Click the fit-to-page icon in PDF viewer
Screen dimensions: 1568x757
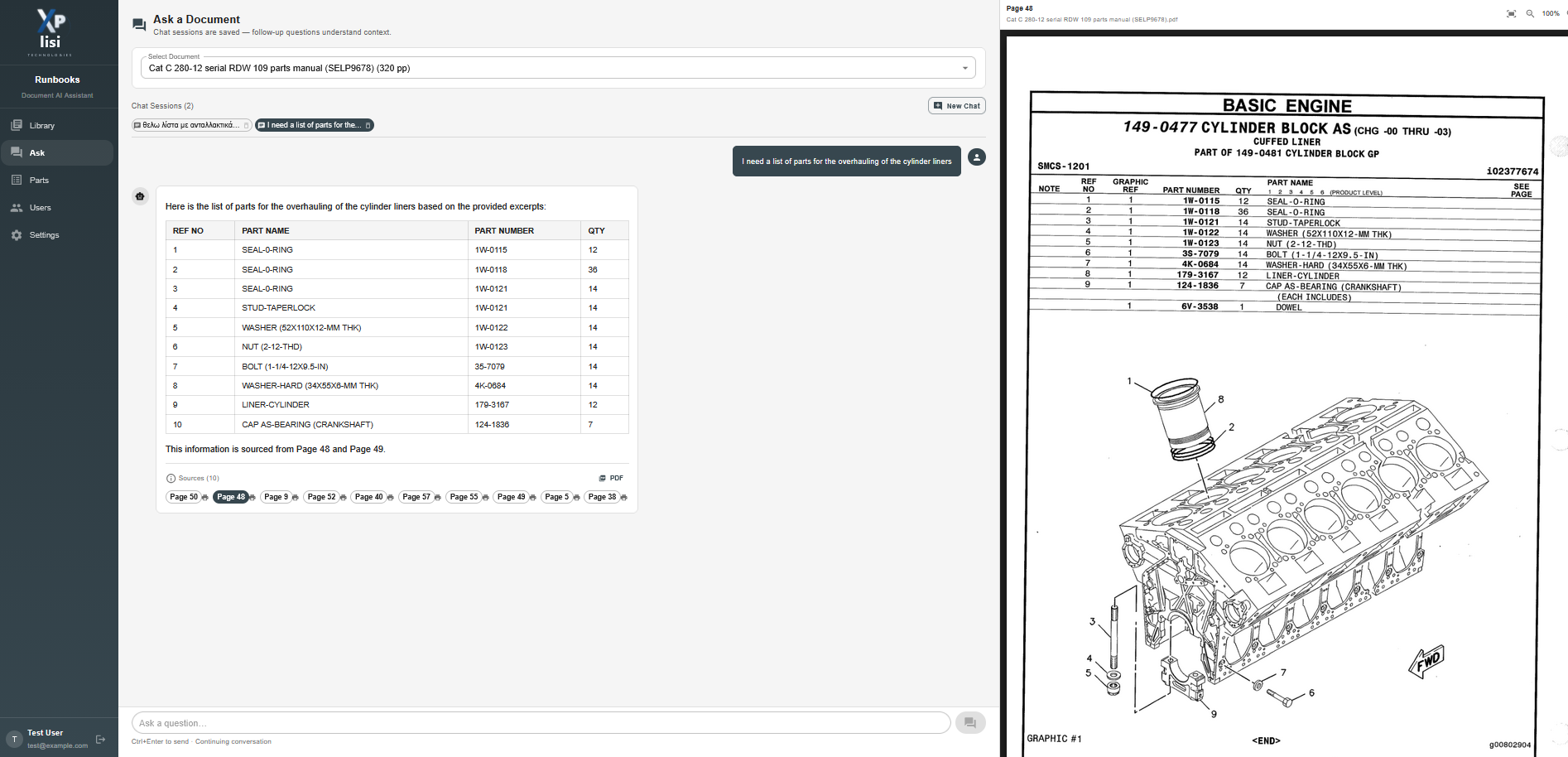coord(1511,13)
